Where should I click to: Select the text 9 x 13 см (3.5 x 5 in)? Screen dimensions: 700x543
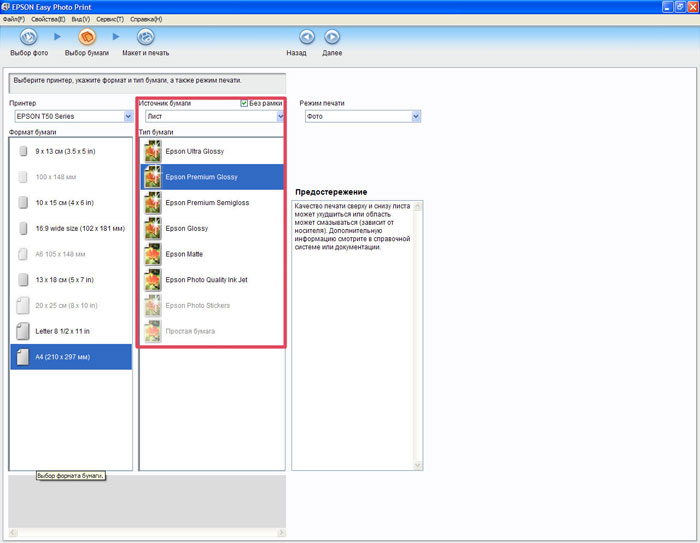[66, 151]
